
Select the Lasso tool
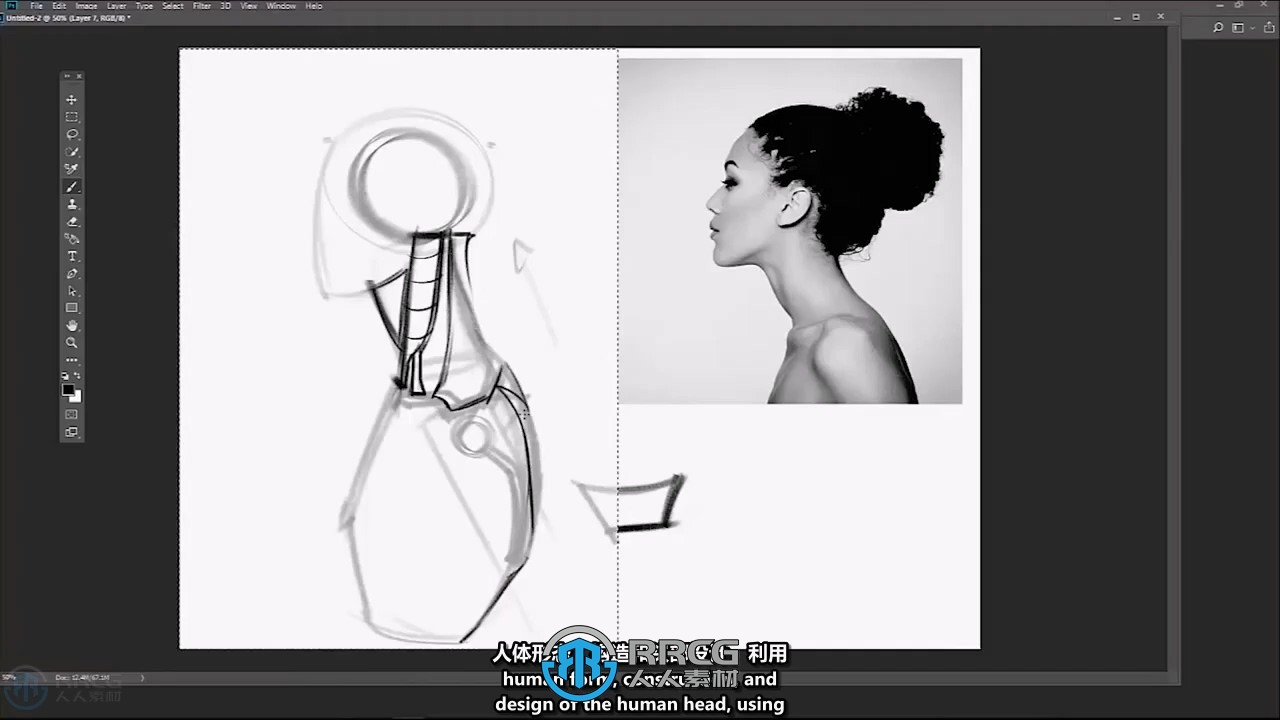(72, 134)
